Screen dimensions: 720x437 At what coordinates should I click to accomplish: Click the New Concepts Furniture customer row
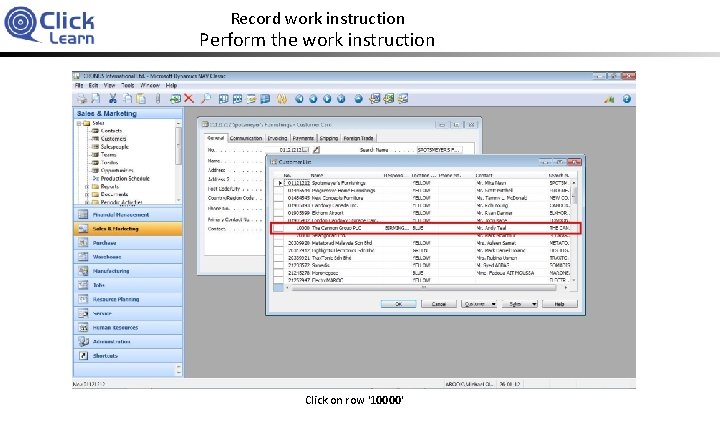coord(422,198)
